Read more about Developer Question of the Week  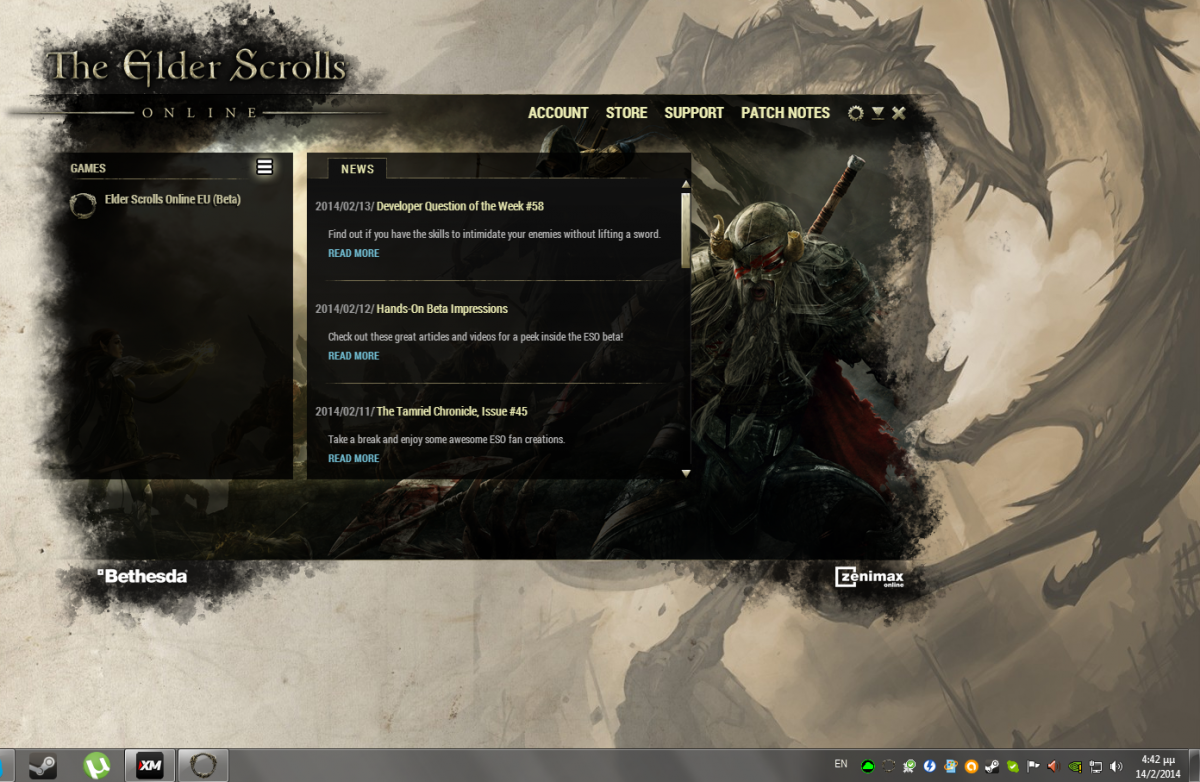pyautogui.click(x=354, y=253)
